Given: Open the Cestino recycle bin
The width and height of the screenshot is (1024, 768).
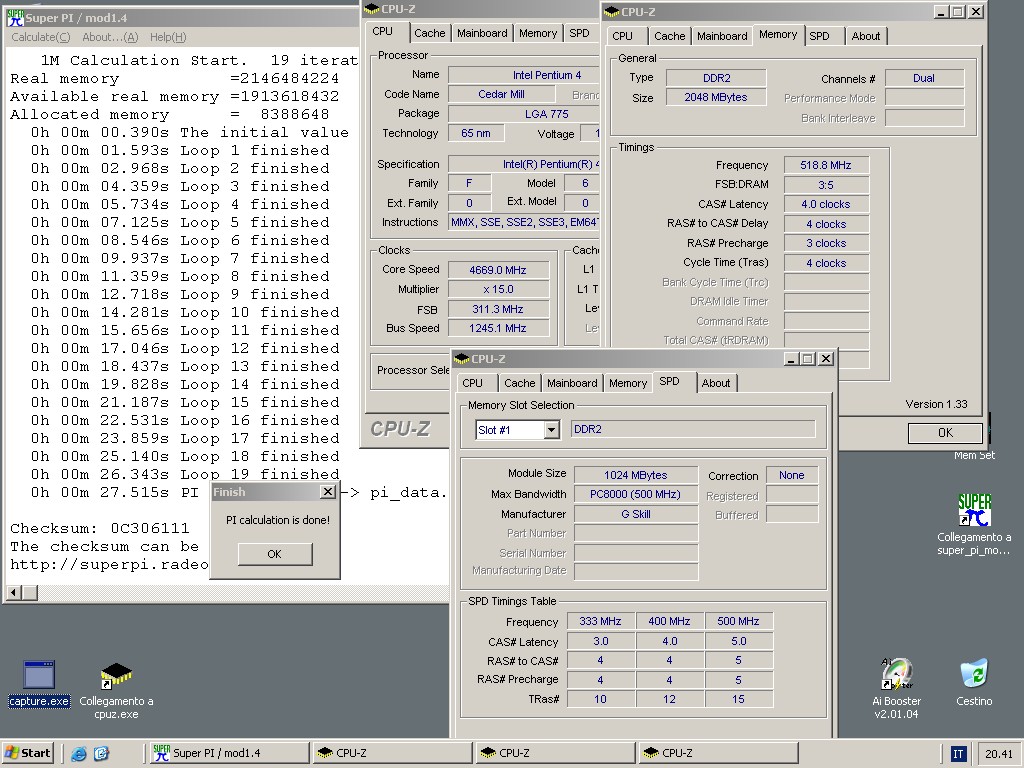Looking at the screenshot, I should pos(974,682).
